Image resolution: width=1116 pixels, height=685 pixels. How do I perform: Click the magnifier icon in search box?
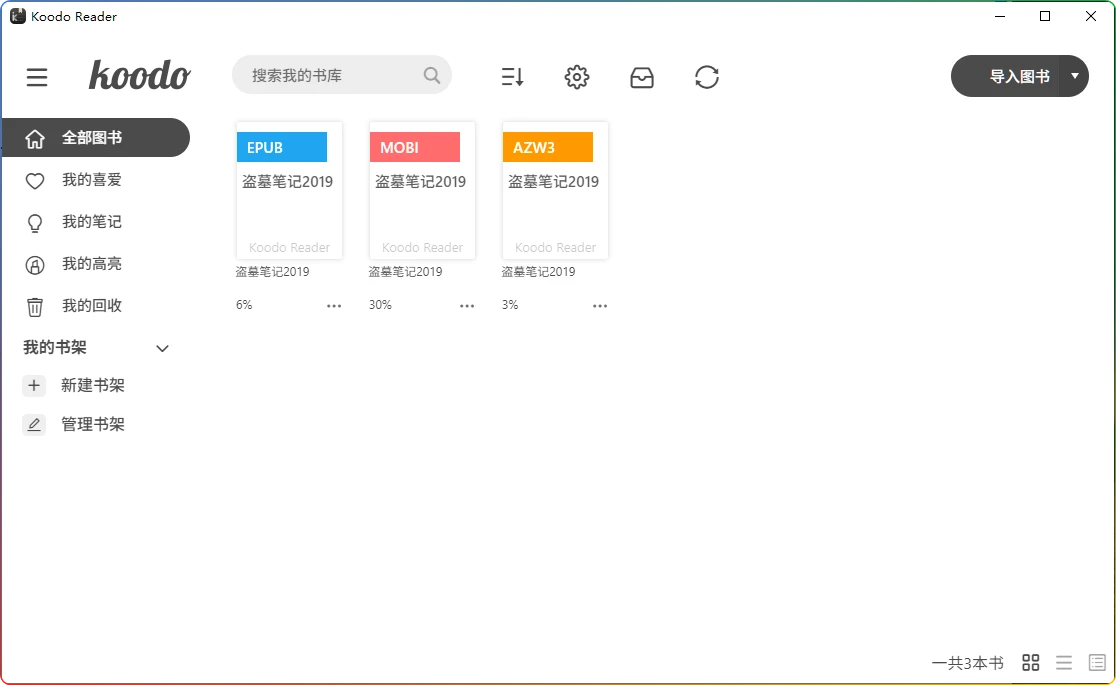point(432,75)
